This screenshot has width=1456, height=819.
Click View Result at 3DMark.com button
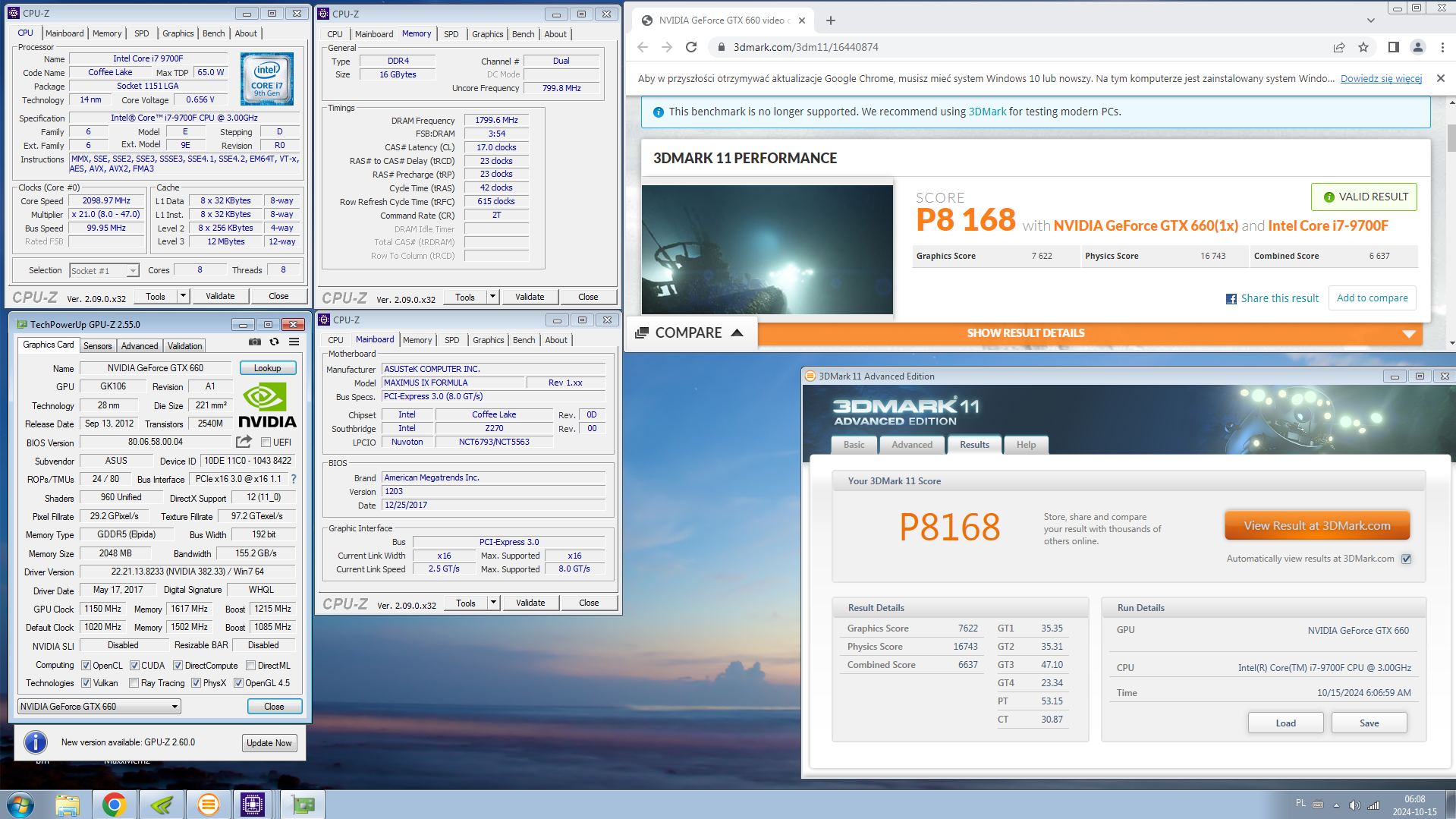point(1317,525)
